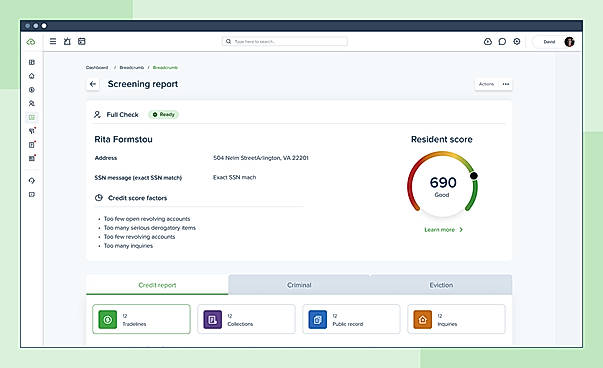Click the Learn more chevron arrow

(x=461, y=230)
